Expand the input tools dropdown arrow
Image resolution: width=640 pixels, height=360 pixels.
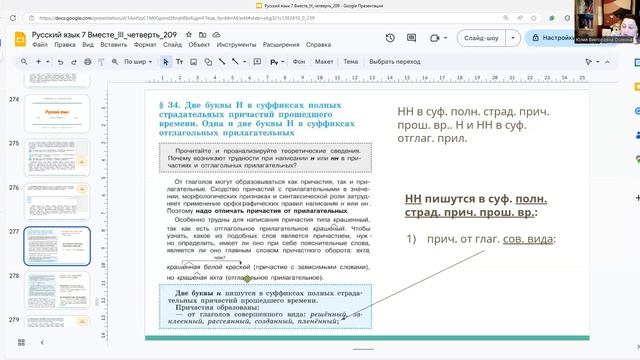point(282,62)
